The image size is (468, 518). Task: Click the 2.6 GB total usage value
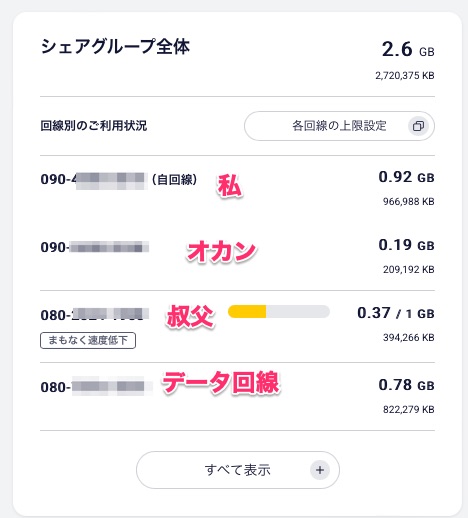coord(408,49)
